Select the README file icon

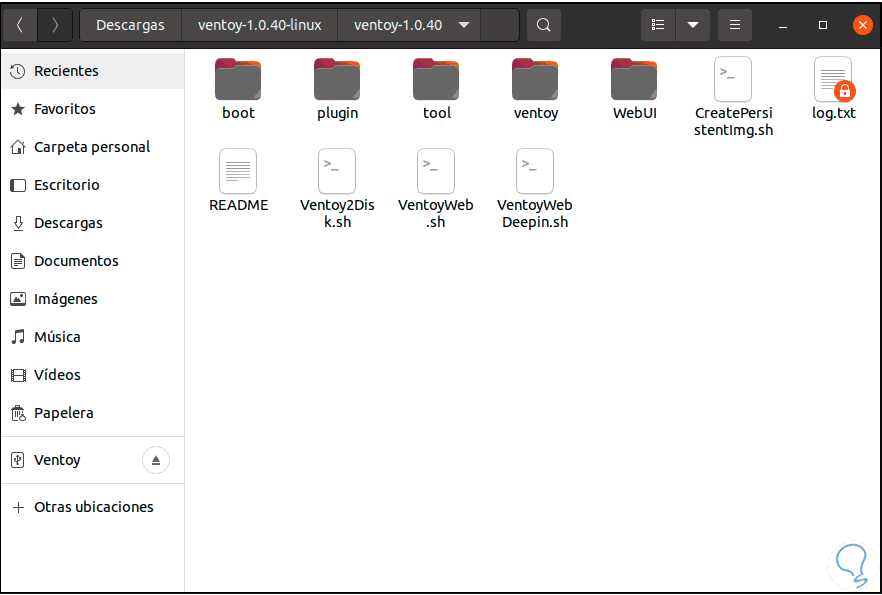[238, 172]
